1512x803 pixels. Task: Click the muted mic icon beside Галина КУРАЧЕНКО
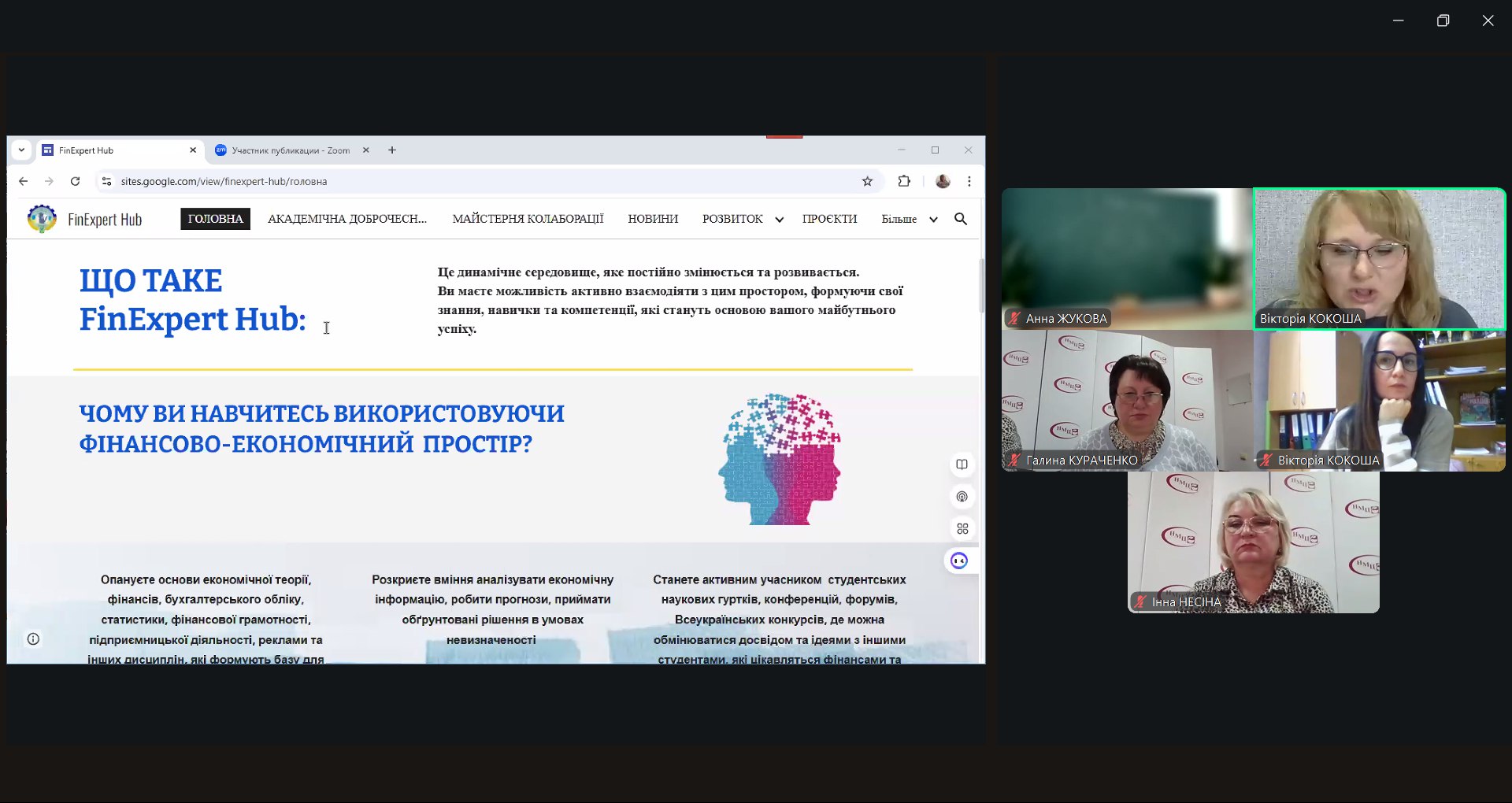point(1014,461)
